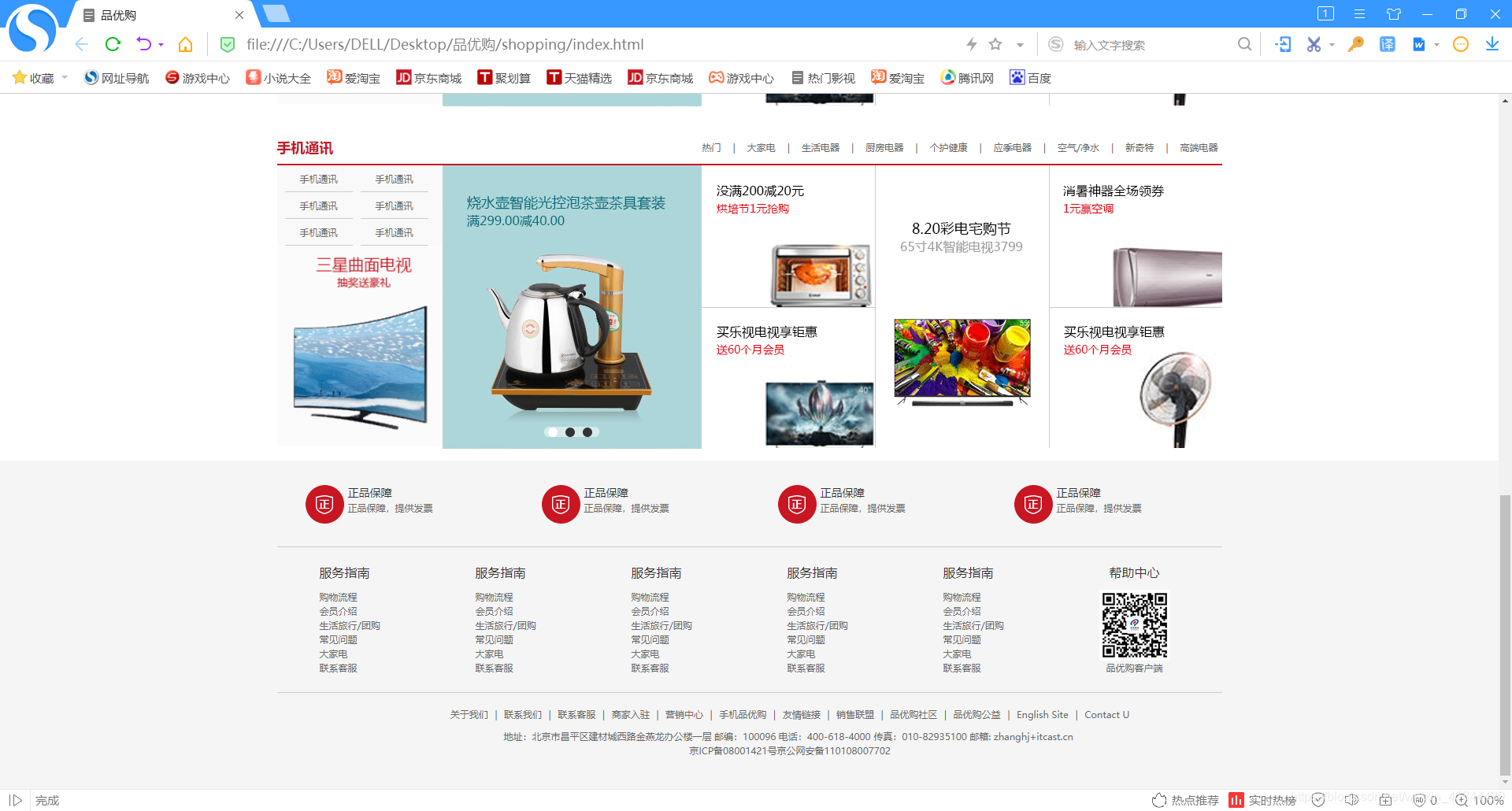Open the translate tool in the toolbar
Viewport: 1512px width, 811px height.
tap(1387, 45)
